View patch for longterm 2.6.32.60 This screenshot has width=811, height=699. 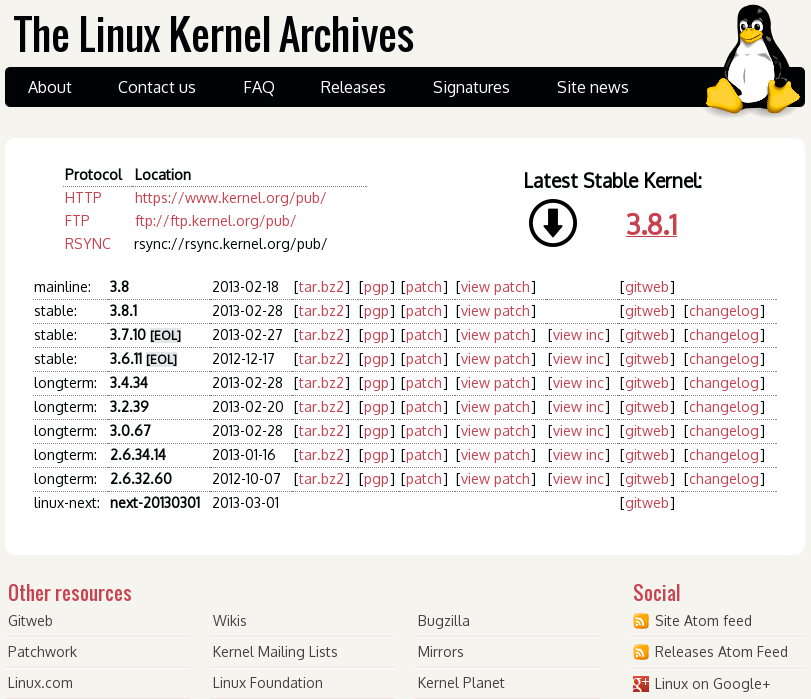pos(495,479)
